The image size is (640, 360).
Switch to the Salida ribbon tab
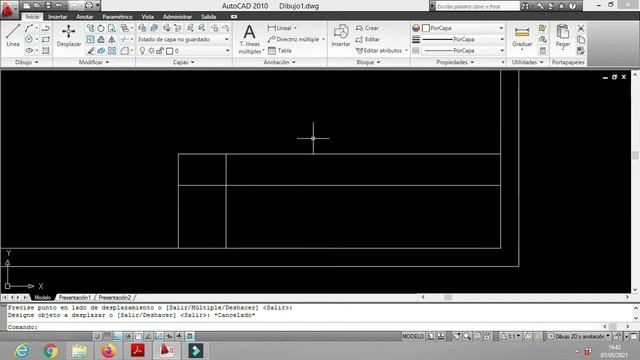pos(209,17)
